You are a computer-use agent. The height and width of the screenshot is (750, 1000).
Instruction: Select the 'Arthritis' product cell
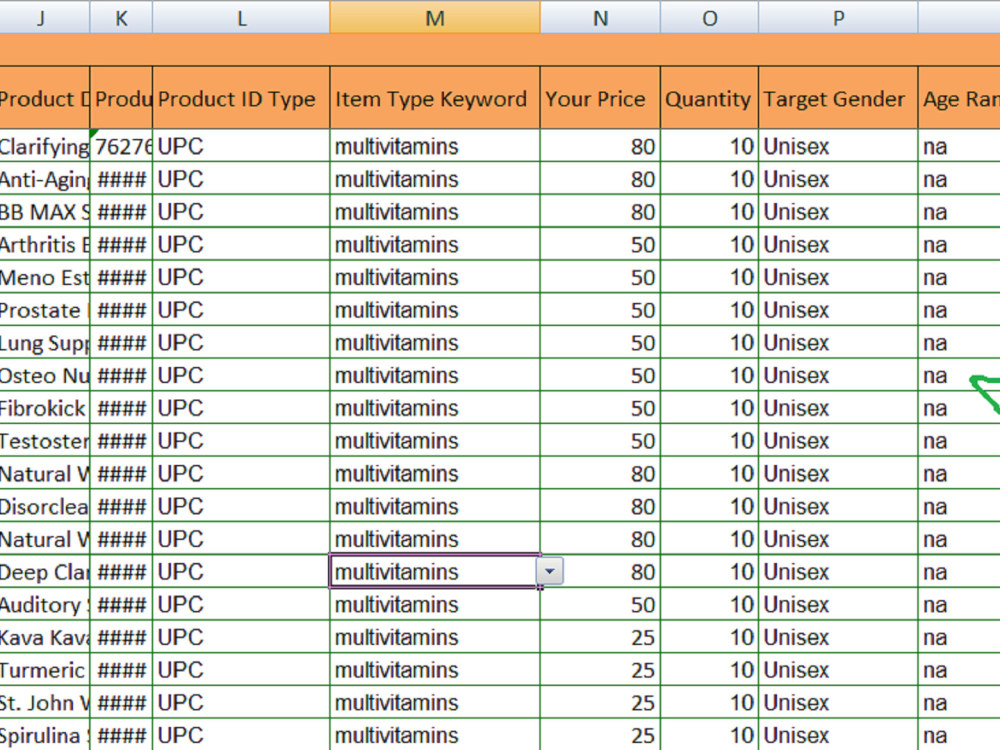click(x=45, y=244)
